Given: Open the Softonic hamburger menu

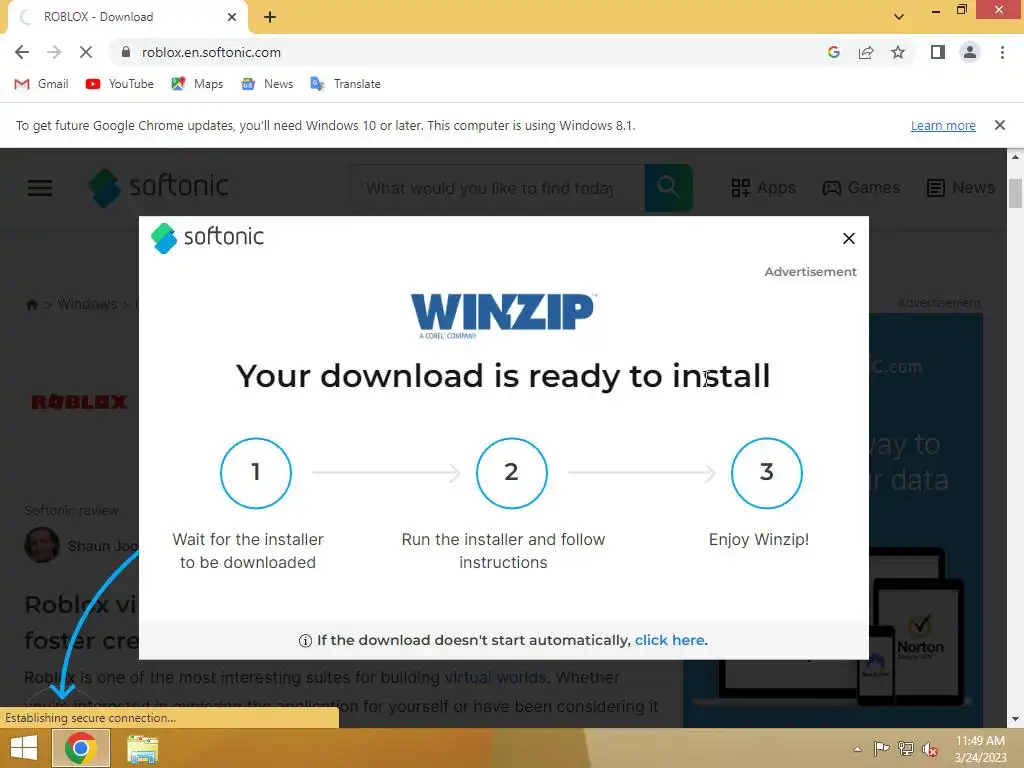Looking at the screenshot, I should [x=40, y=188].
